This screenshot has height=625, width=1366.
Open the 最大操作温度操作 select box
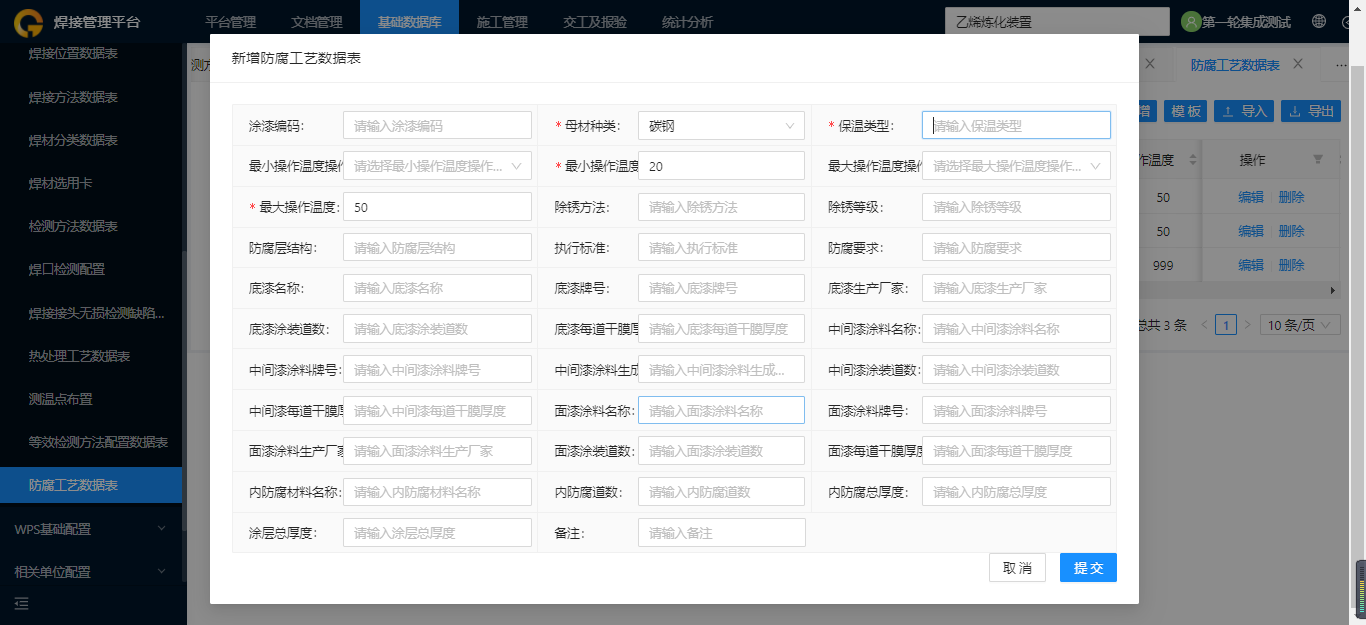1016,166
